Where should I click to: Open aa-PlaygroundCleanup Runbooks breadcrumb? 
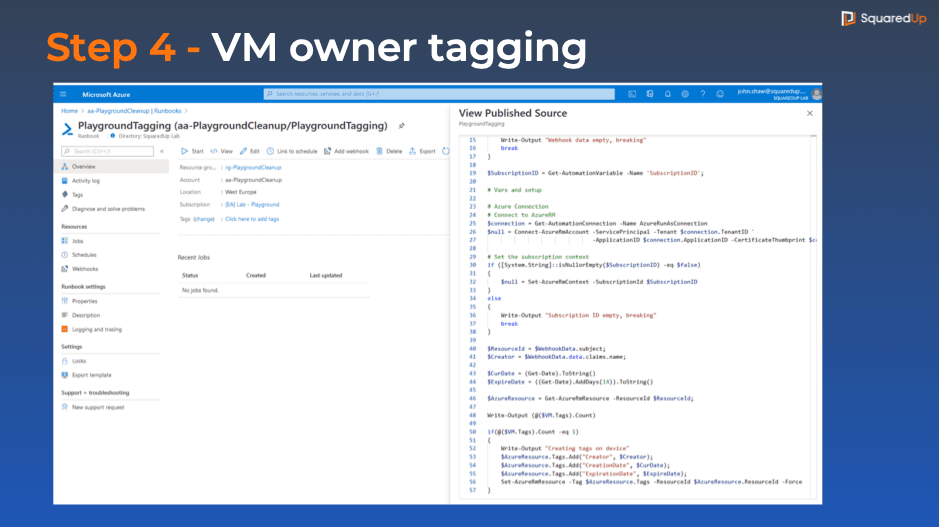[134, 111]
